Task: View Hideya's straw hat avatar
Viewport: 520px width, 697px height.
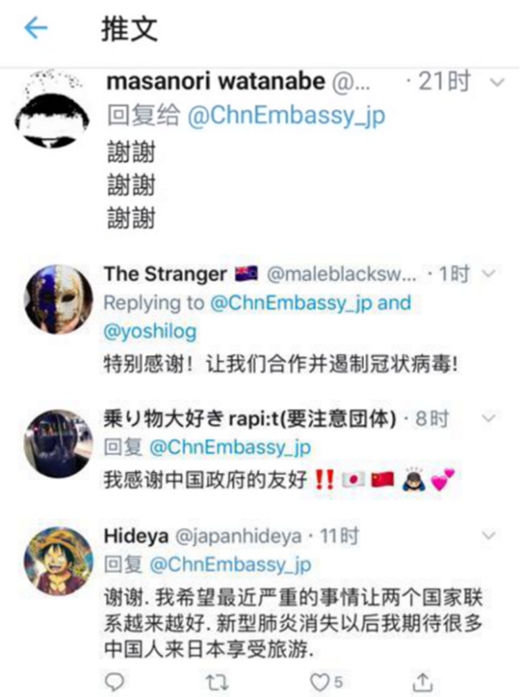Action: [x=58, y=561]
